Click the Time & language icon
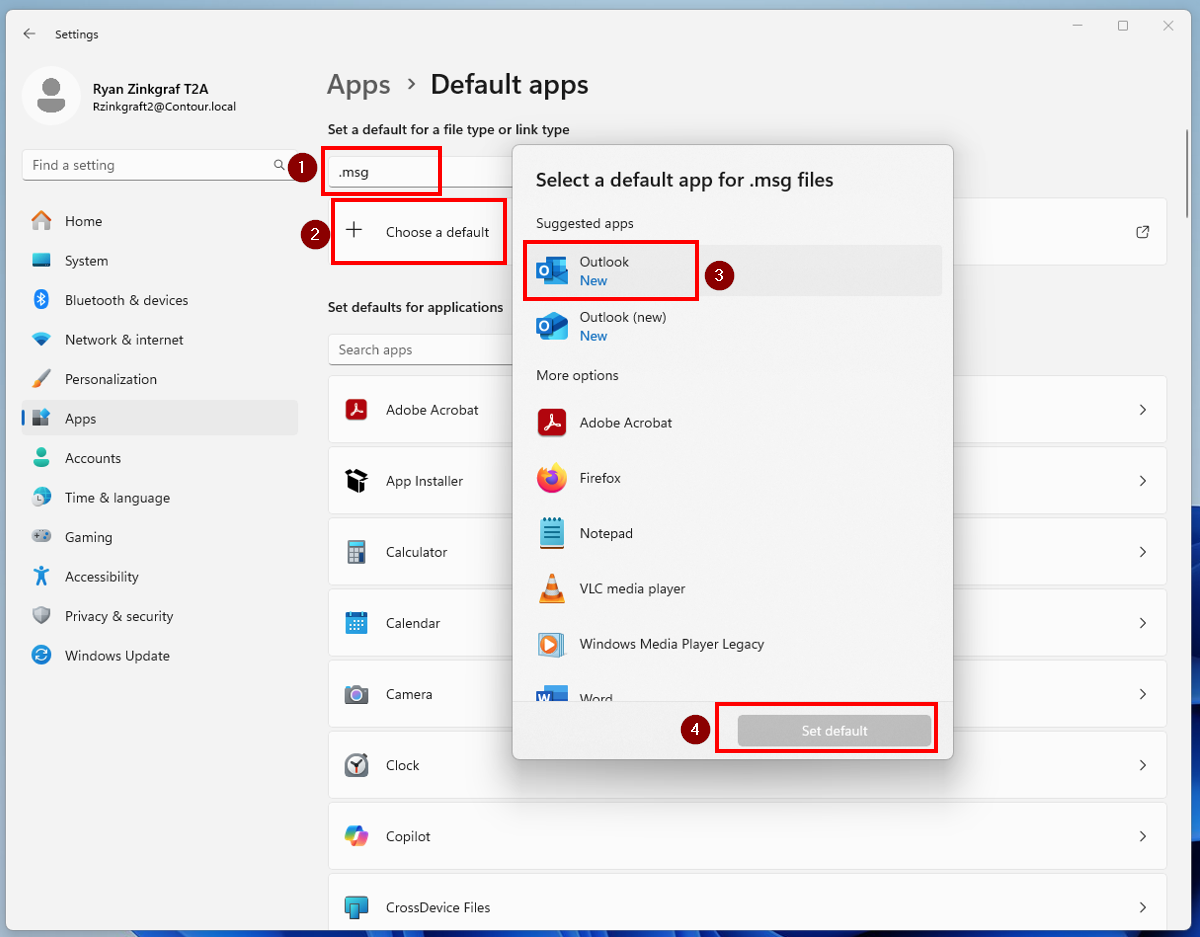The height and width of the screenshot is (937, 1200). [41, 497]
